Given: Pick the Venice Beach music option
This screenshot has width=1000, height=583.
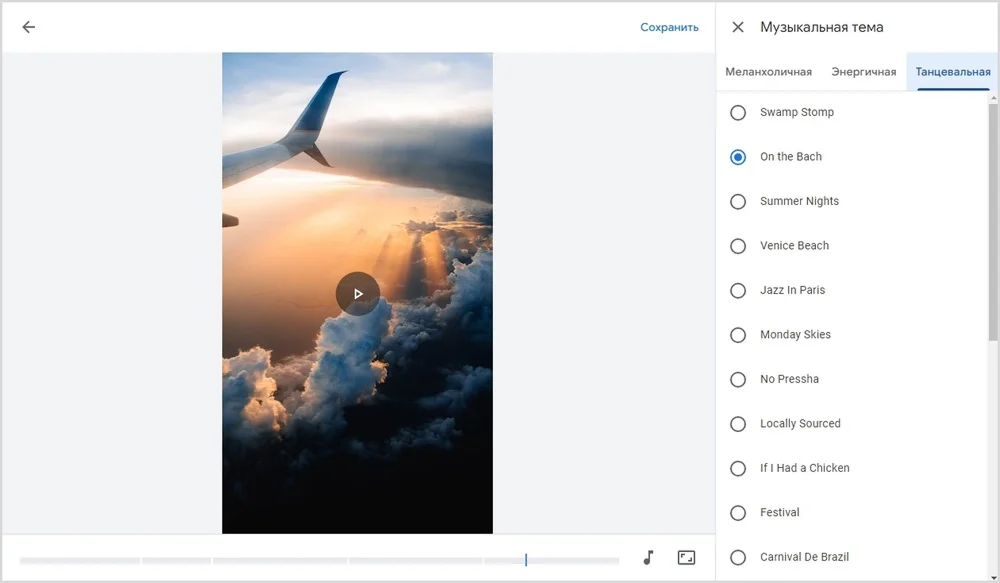Looking at the screenshot, I should click(x=738, y=246).
